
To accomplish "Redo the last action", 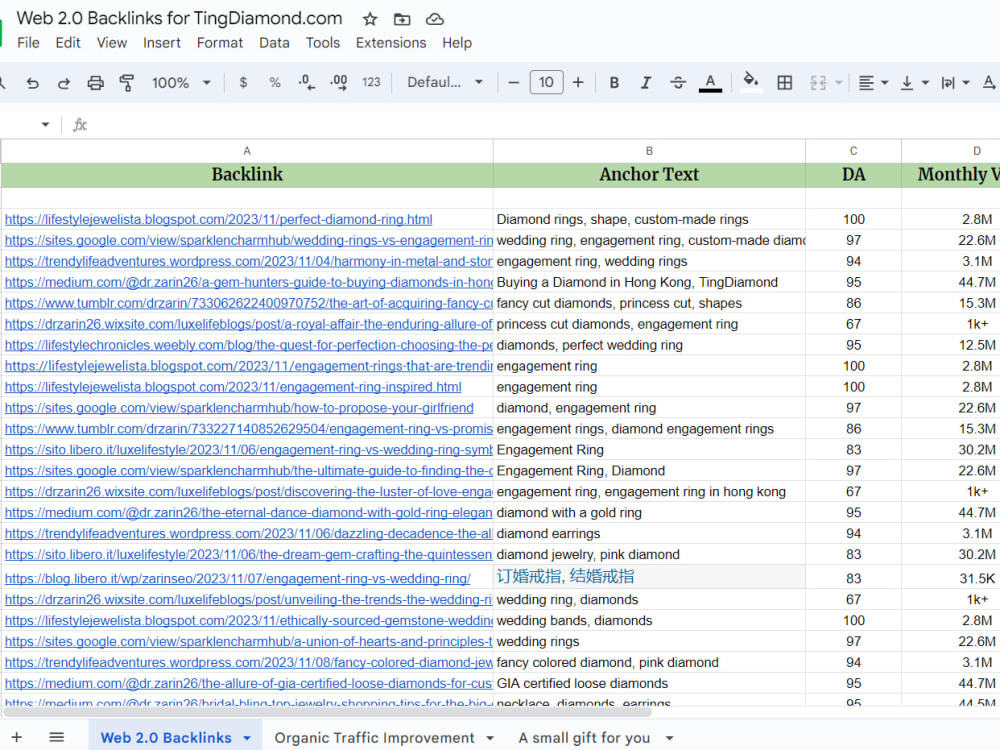I will click(64, 83).
